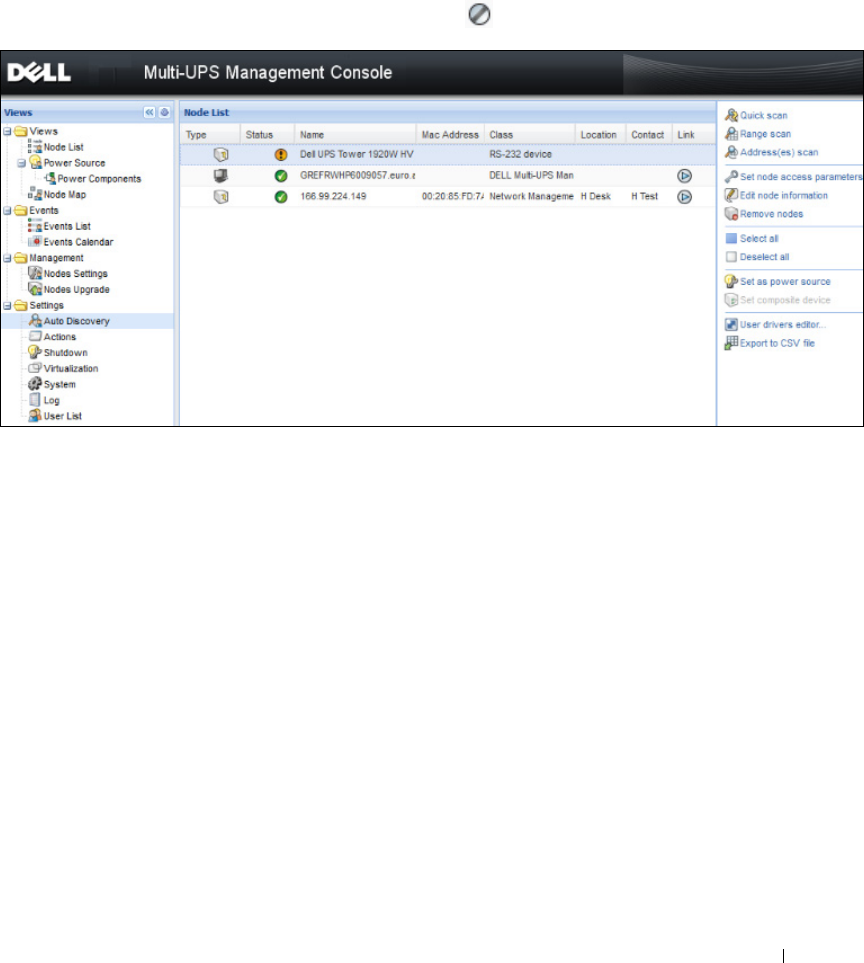Sort by the Status column header
The height and width of the screenshot is (963, 864).
pos(267,135)
